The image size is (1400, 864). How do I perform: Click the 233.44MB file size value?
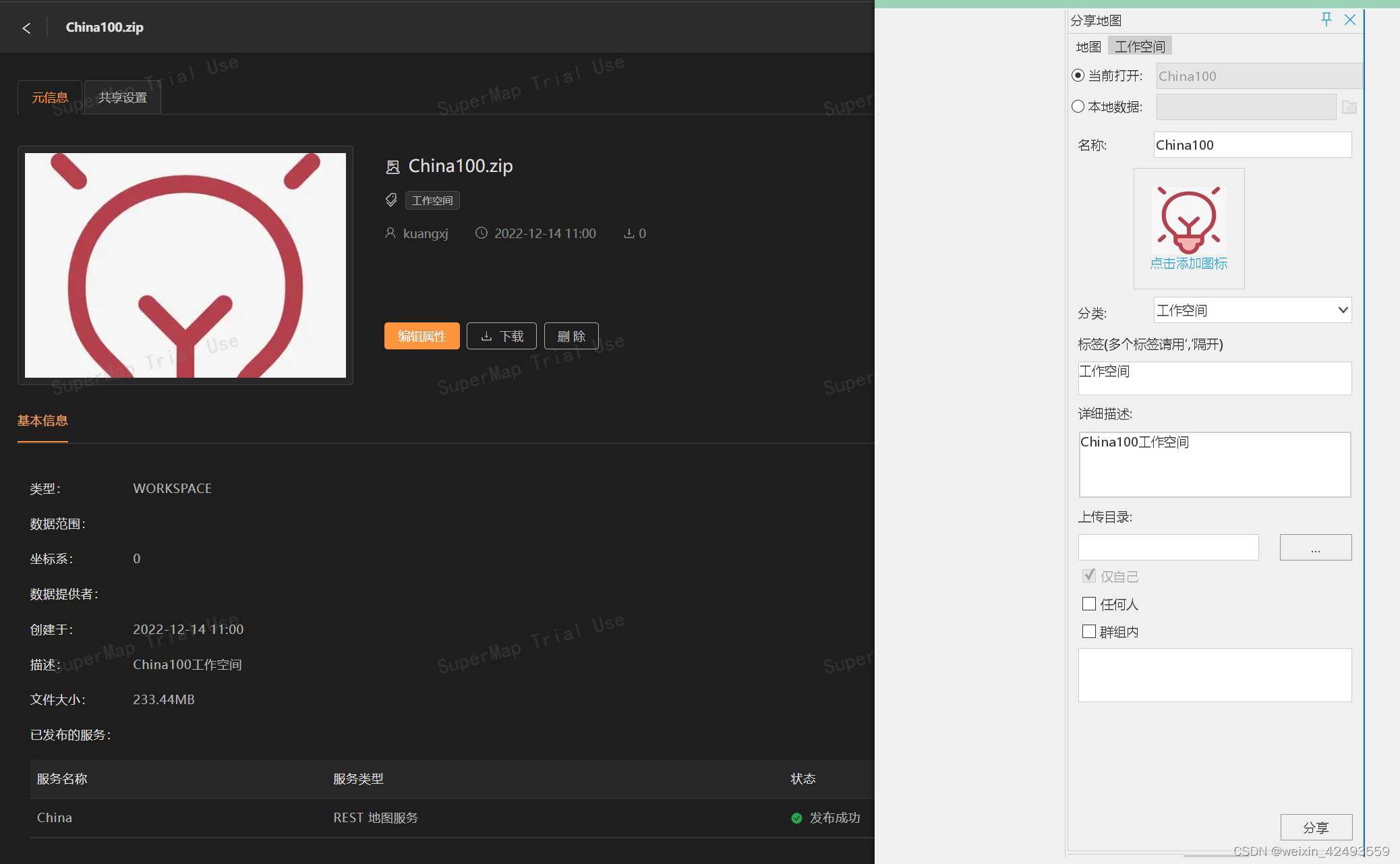[x=164, y=699]
